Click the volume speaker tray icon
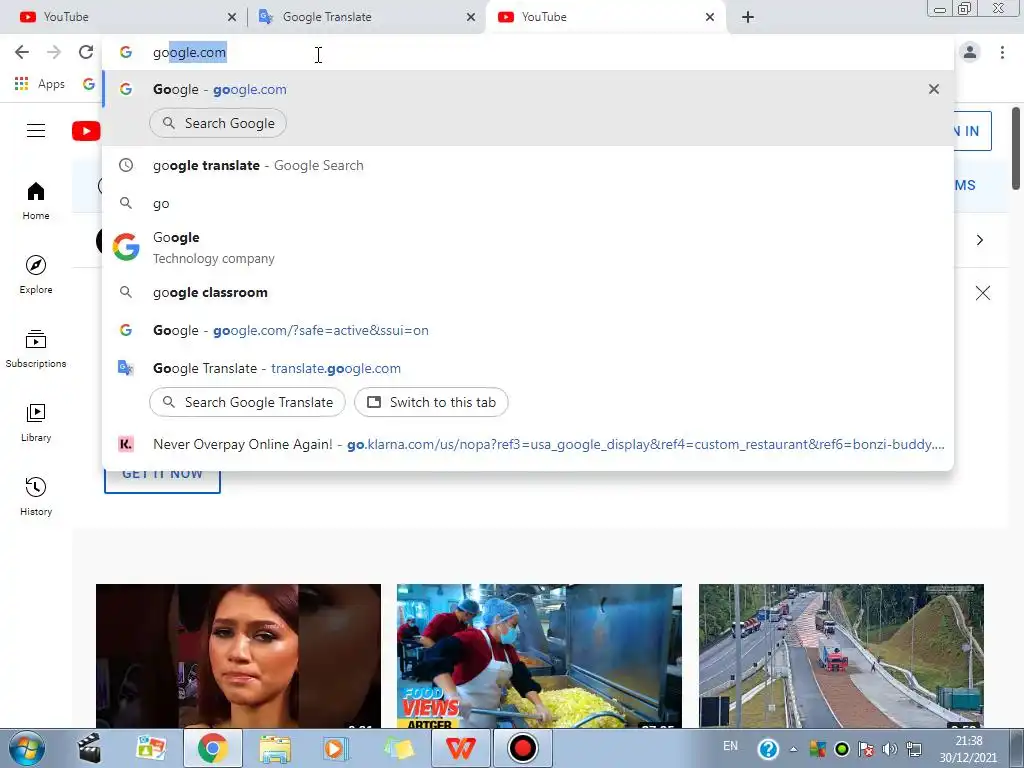The width and height of the screenshot is (1024, 768). click(889, 748)
